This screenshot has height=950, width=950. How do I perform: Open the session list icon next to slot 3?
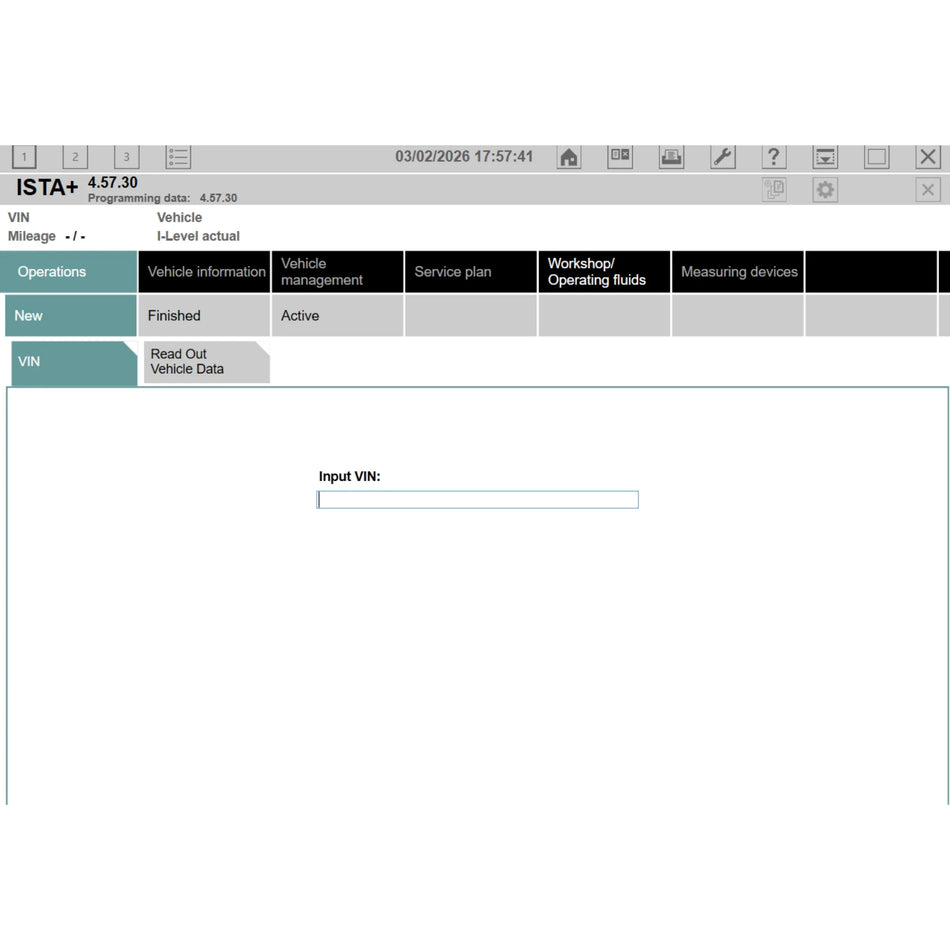tap(178, 157)
